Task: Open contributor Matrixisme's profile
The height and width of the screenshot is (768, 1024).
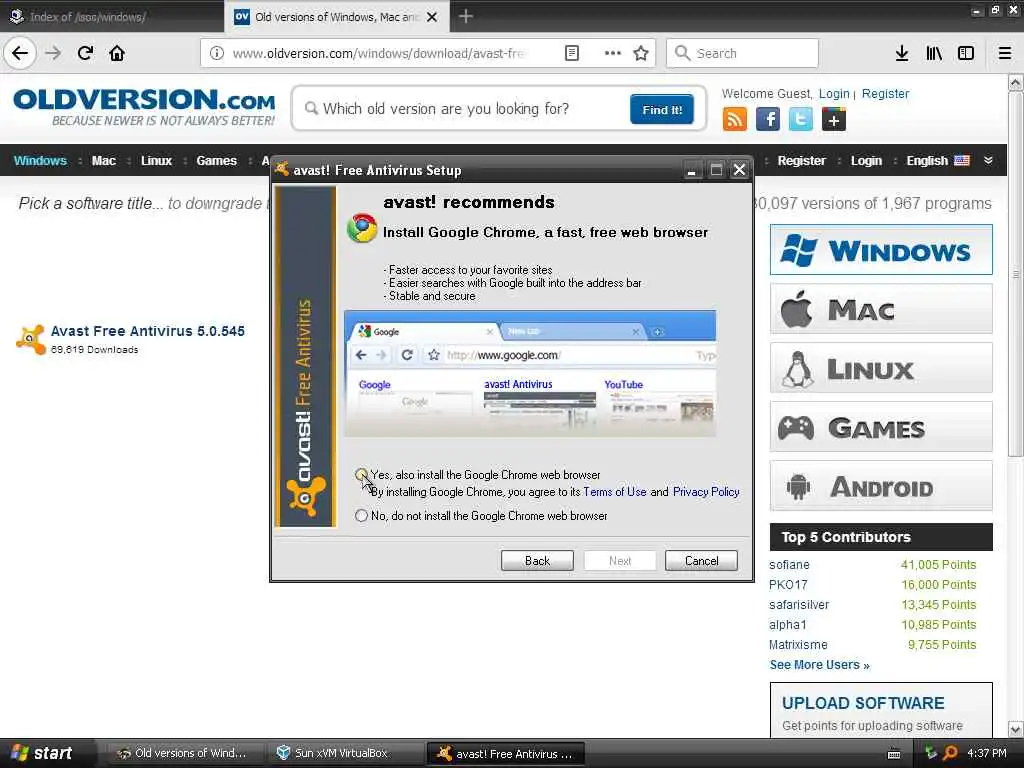Action: coord(798,645)
